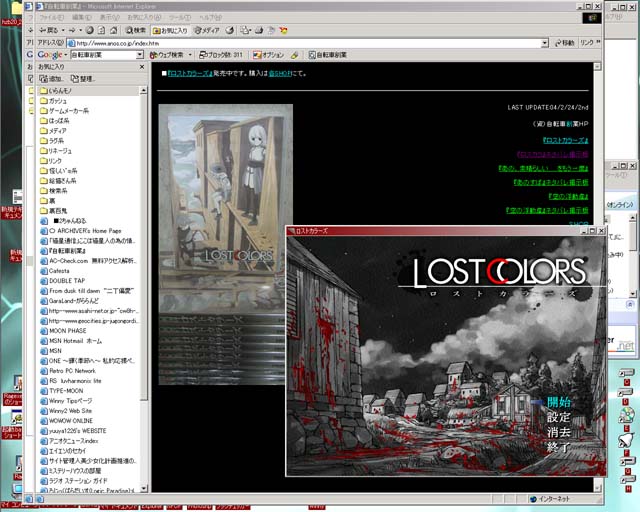
Task: Open Google toolbar オプション button
Action: point(268,55)
